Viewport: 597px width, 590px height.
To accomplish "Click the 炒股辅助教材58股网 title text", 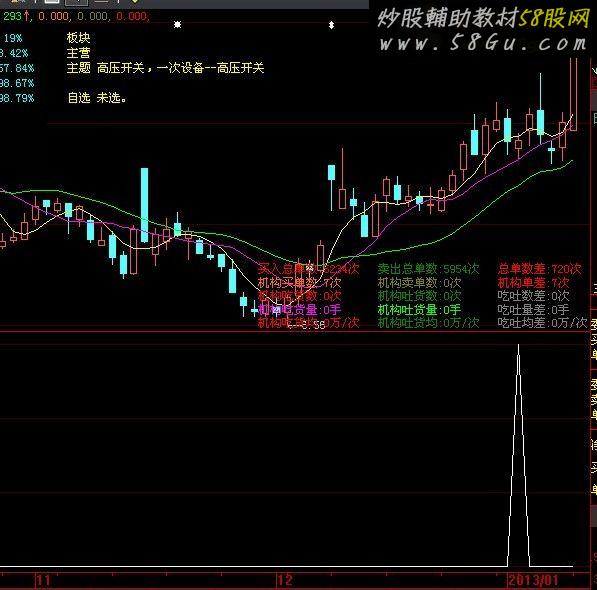I will (484, 18).
